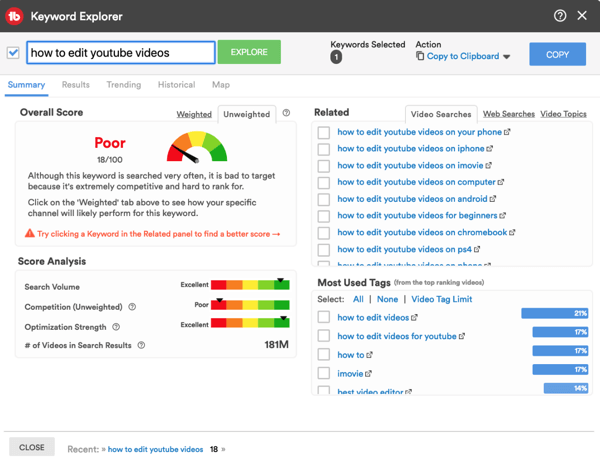Click help icon beside # of Videos in Search Results
Image resolution: width=600 pixels, height=462 pixels.
coord(141,345)
